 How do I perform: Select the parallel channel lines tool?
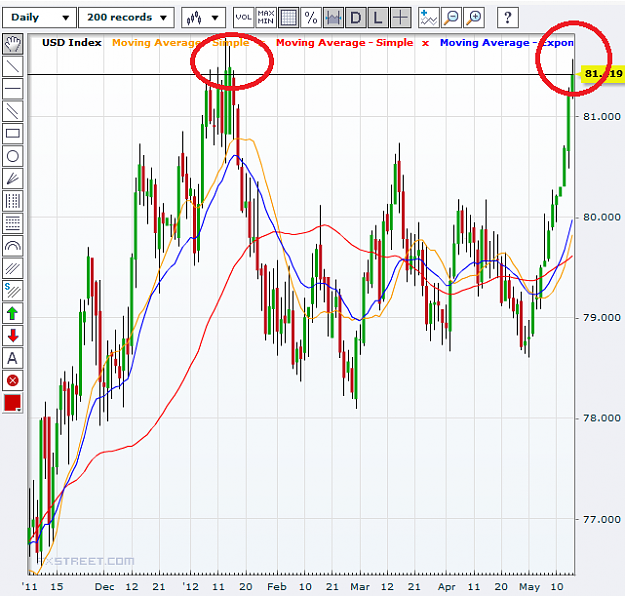pos(12,111)
